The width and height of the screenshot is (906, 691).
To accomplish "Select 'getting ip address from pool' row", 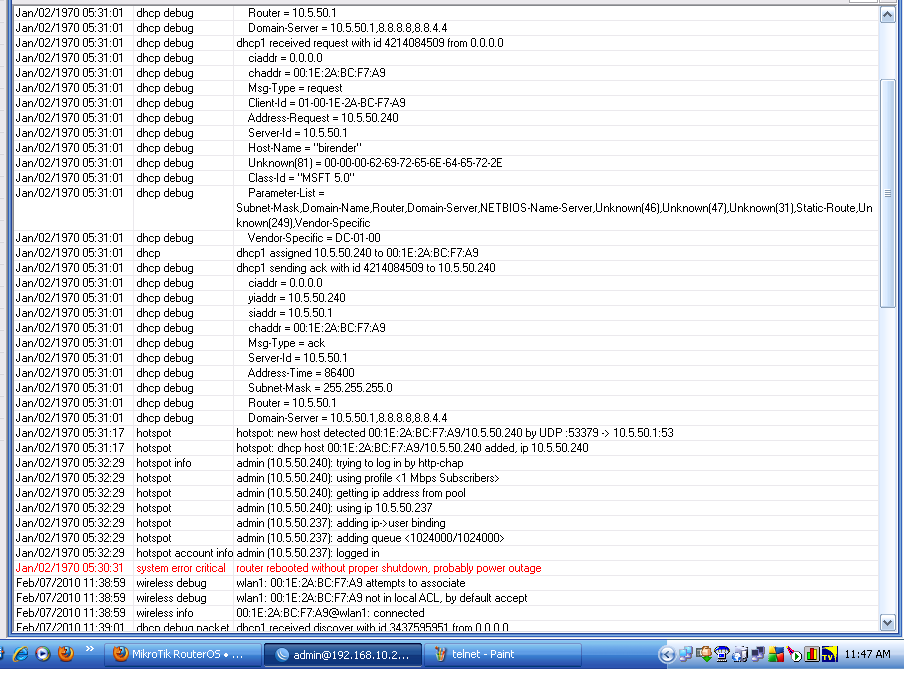I will 445,493.
